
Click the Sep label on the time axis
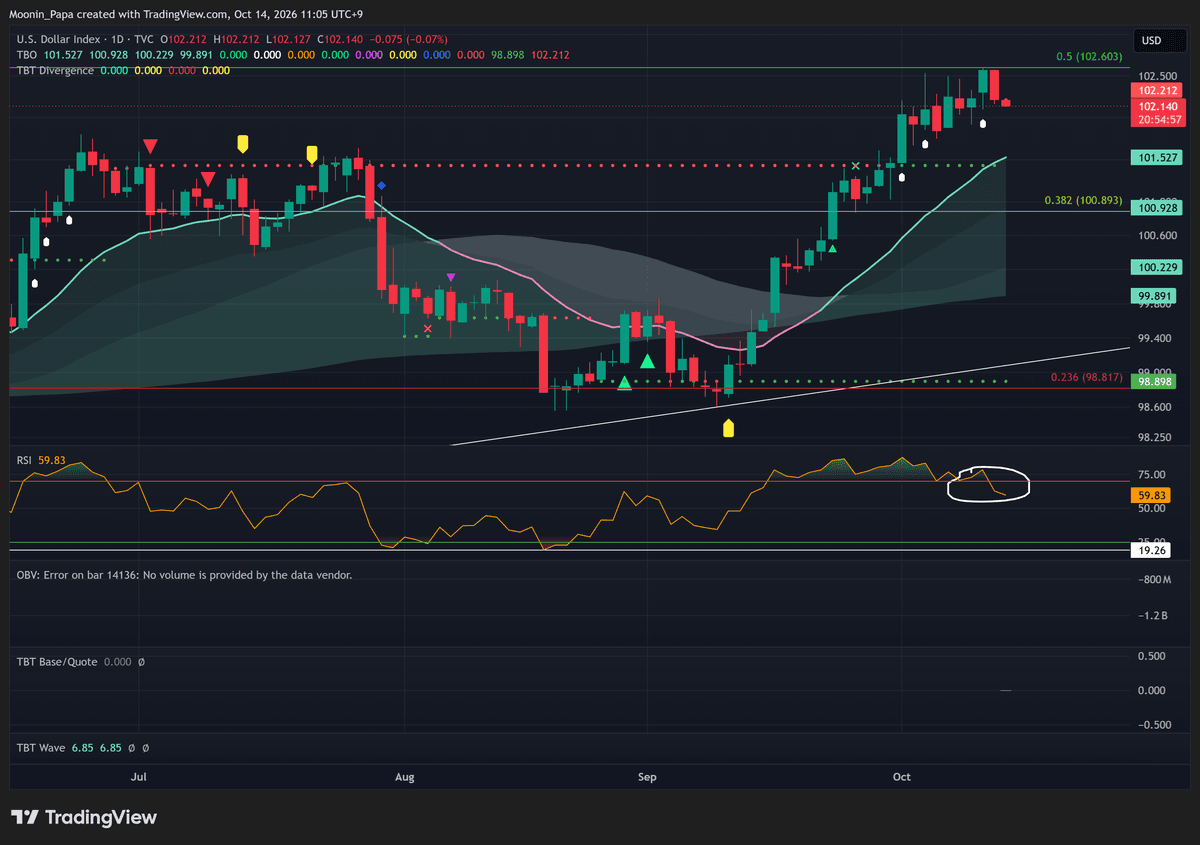coord(647,776)
